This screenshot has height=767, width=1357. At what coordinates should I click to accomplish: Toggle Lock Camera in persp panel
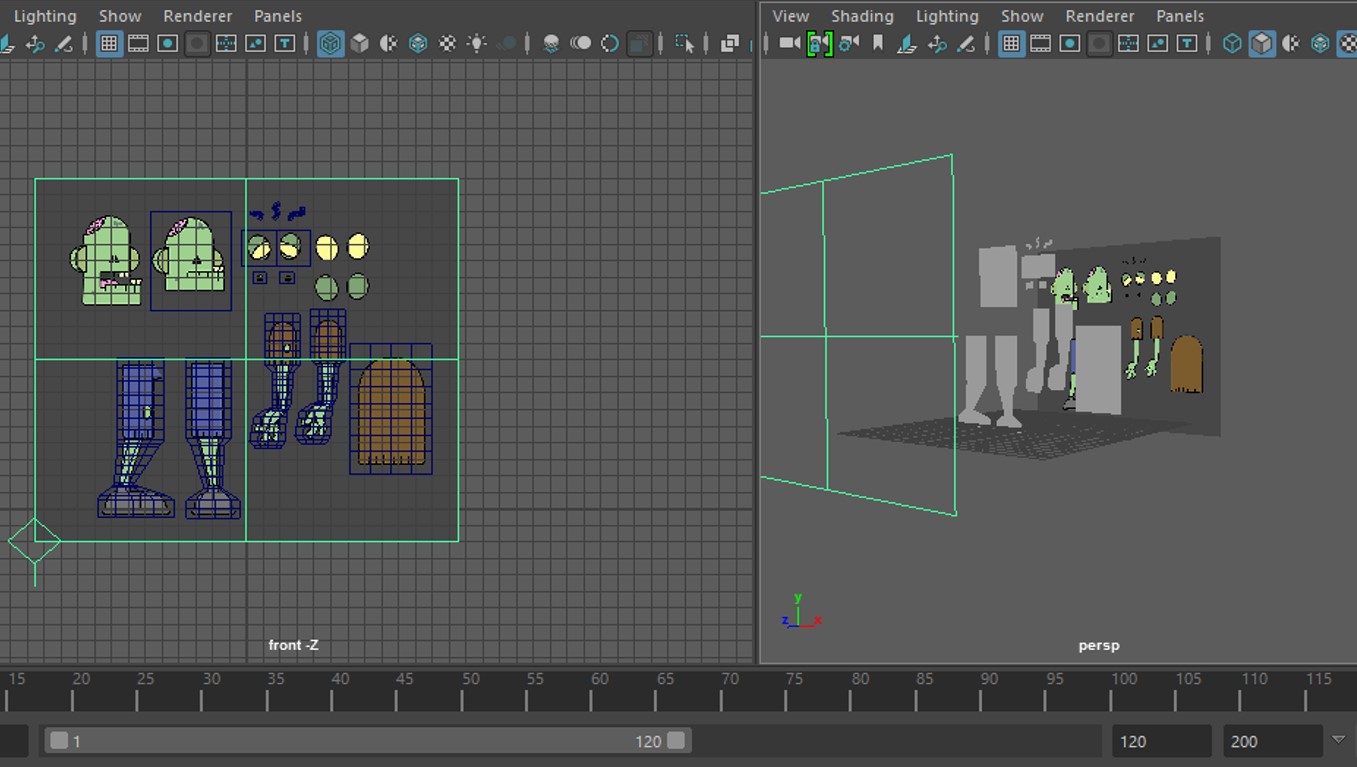819,44
